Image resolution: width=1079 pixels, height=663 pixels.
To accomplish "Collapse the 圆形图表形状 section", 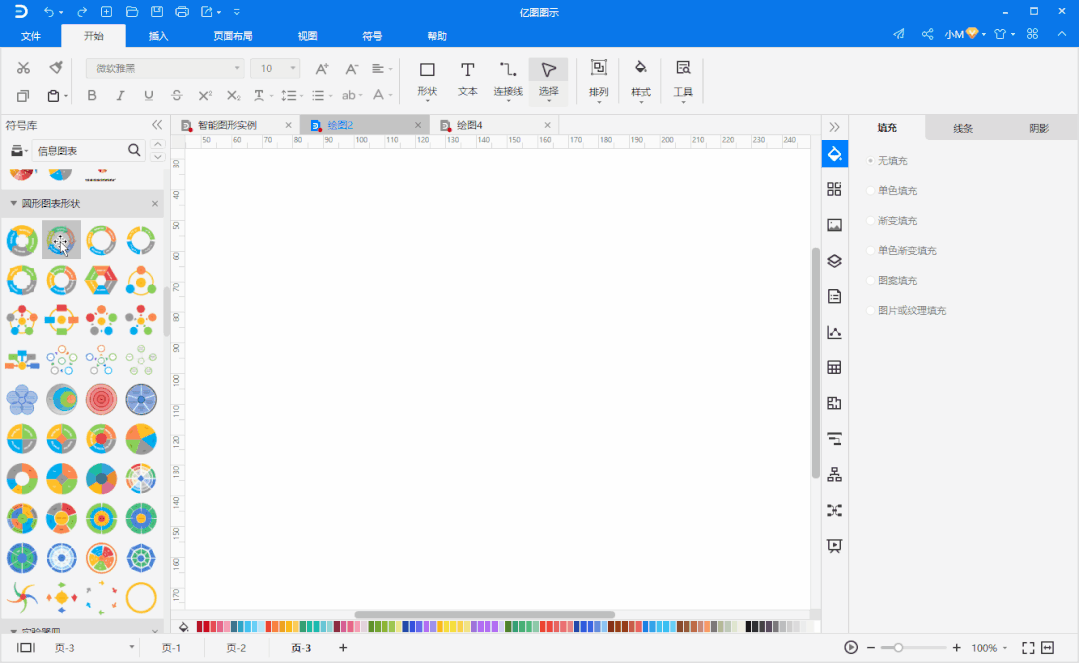I will [13, 204].
